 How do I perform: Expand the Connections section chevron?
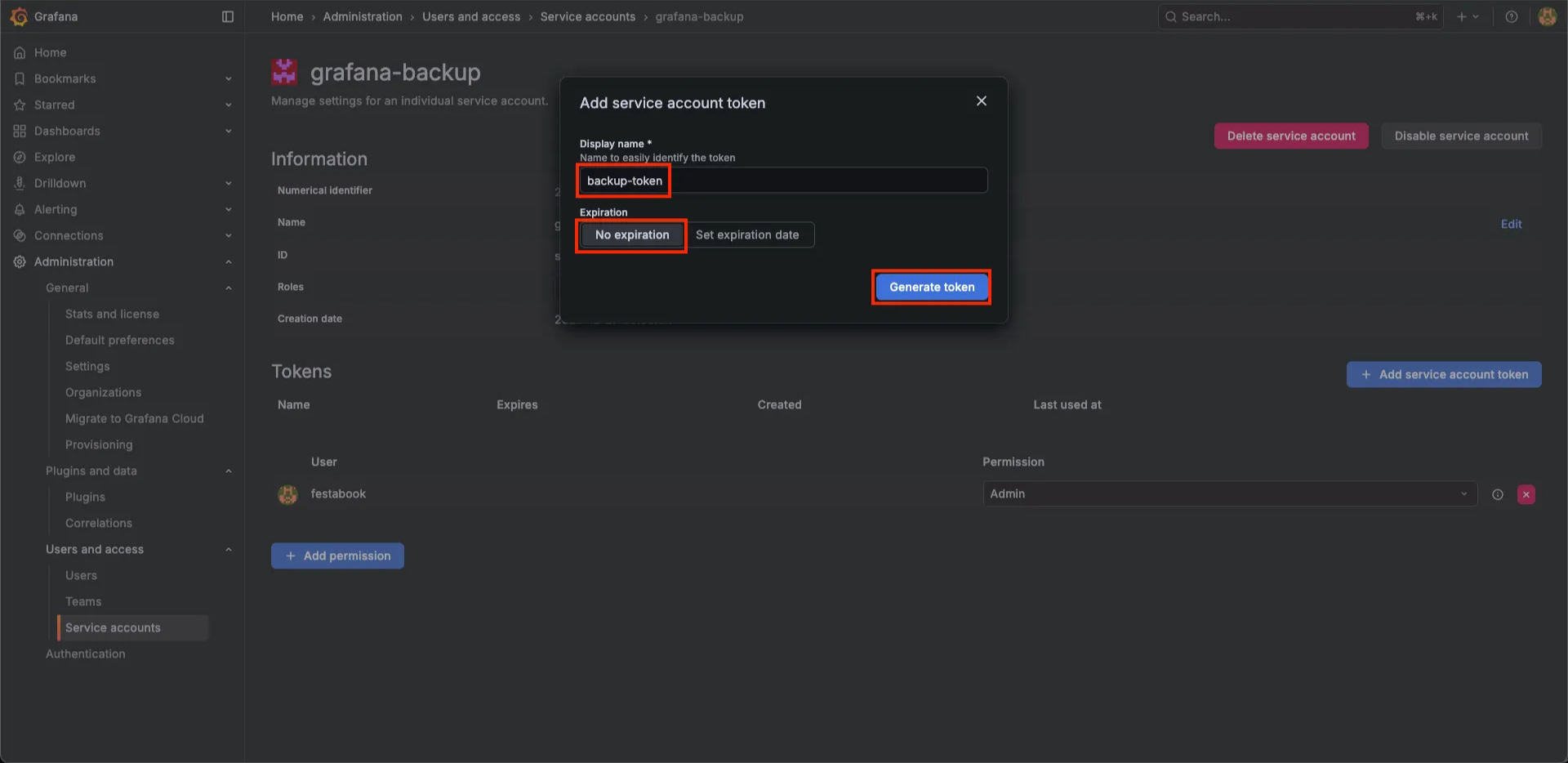pos(229,235)
